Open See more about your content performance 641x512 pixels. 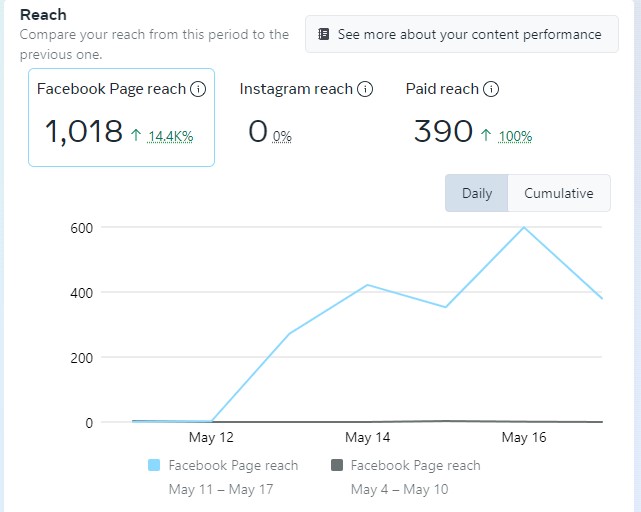coord(461,34)
